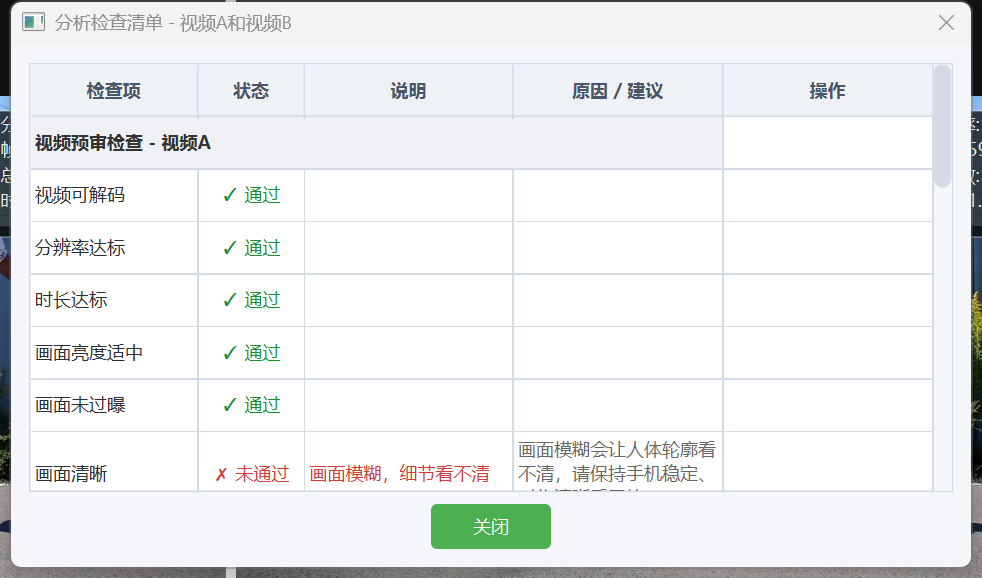The width and height of the screenshot is (982, 578).
Task: Select the 画面亮度适中 row label
Action: pyautogui.click(x=88, y=353)
